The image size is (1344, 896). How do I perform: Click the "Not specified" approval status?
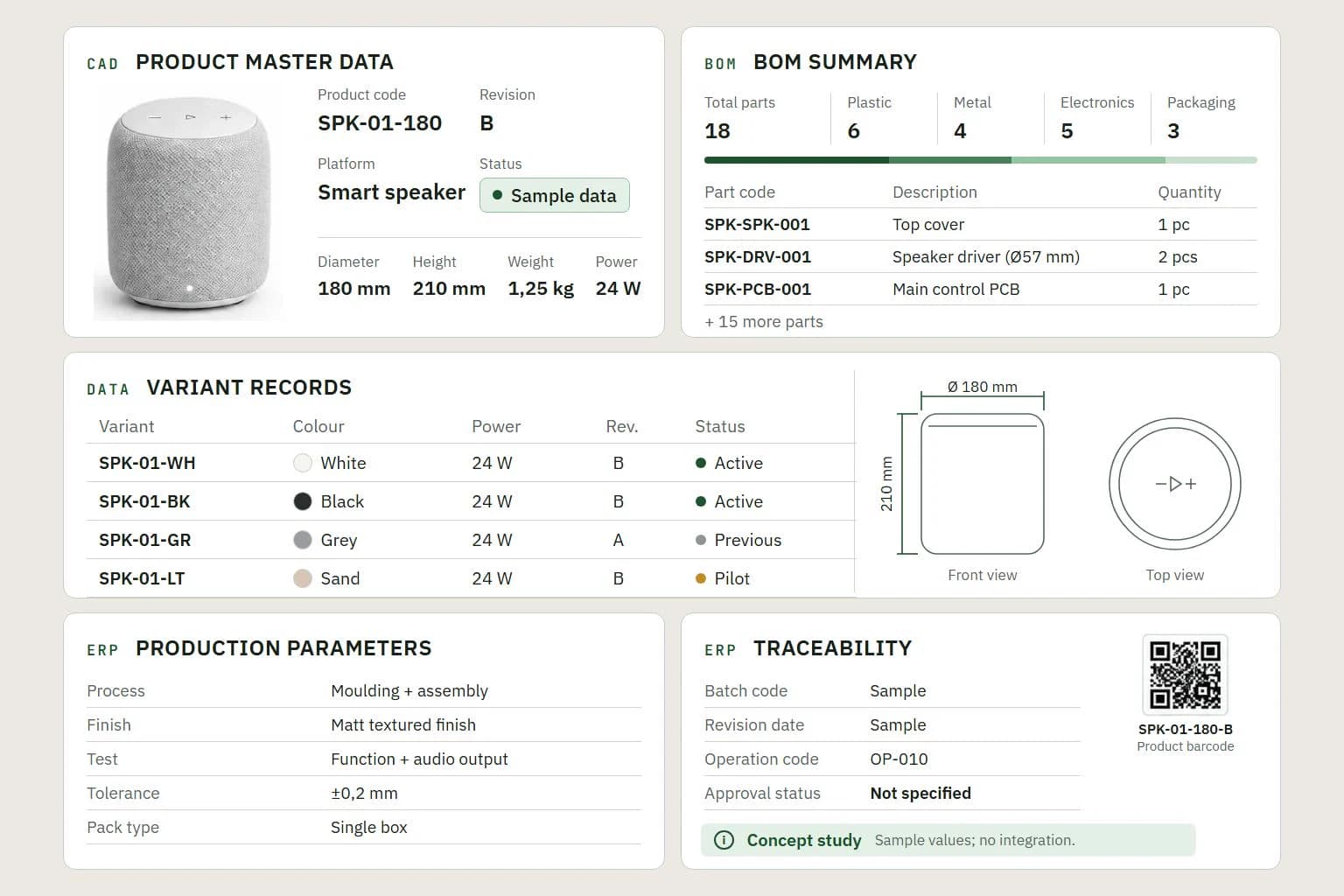pyautogui.click(x=920, y=793)
